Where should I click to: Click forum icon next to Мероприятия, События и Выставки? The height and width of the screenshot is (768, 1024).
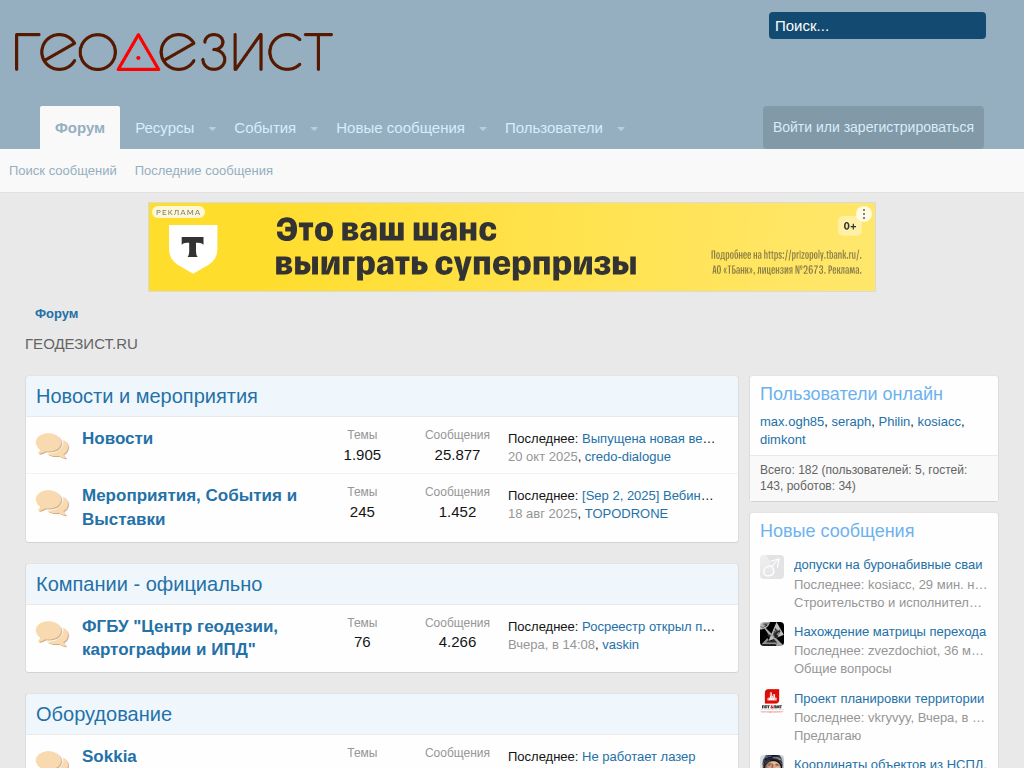coord(52,503)
